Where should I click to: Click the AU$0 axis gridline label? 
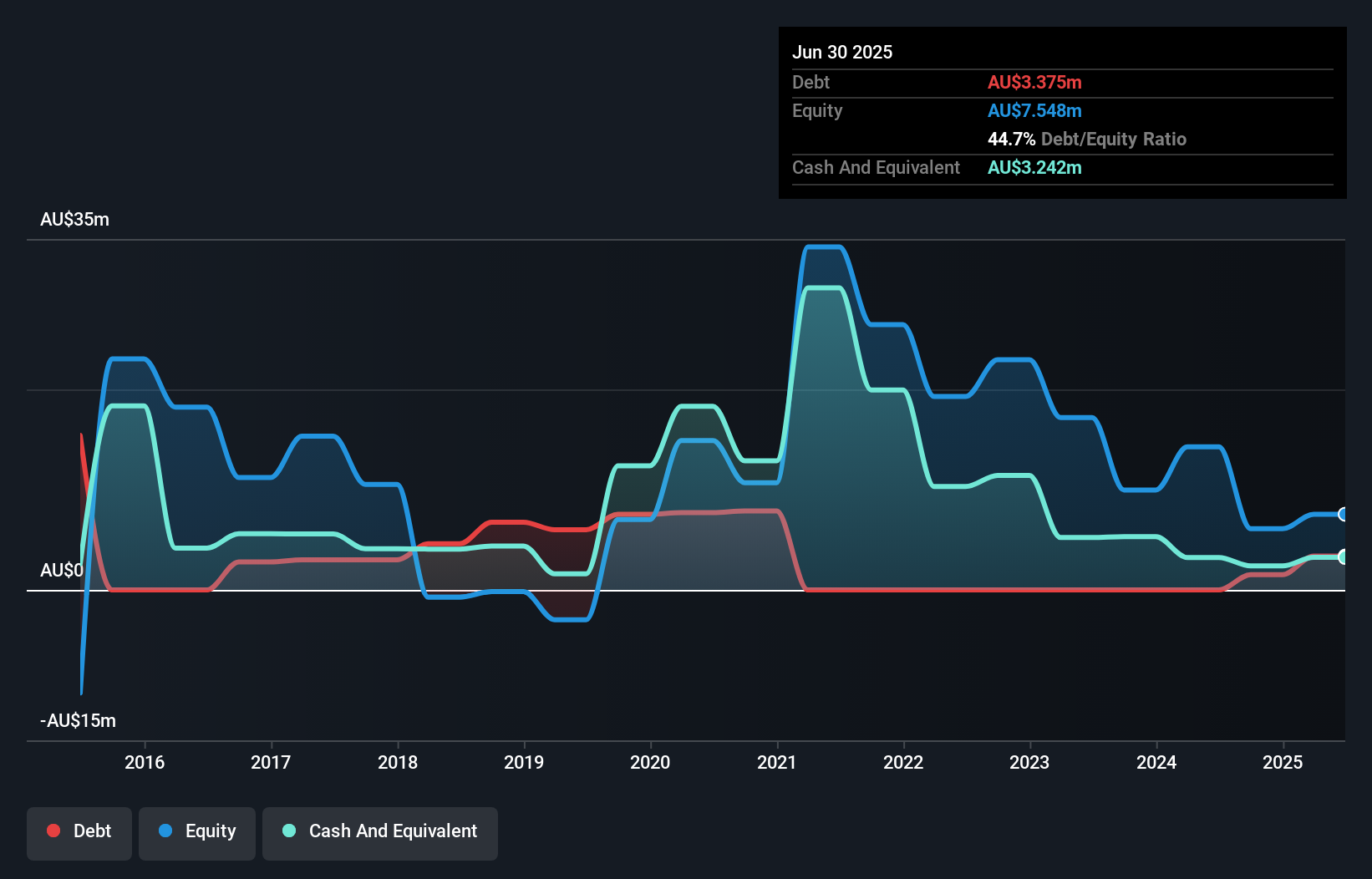tap(62, 570)
